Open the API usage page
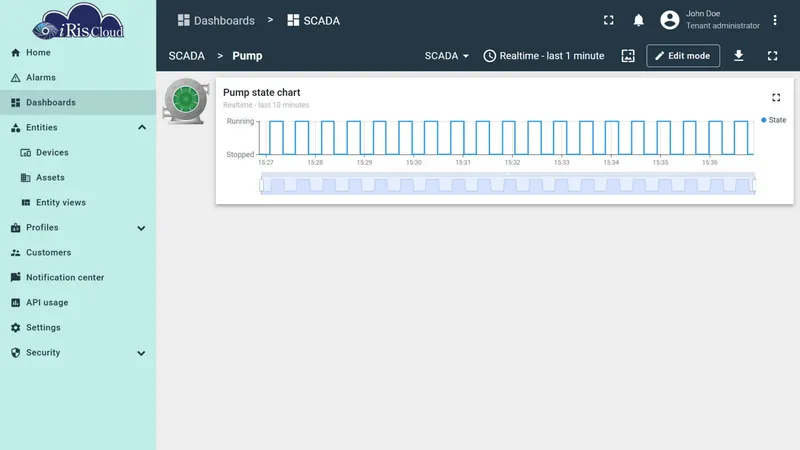The image size is (800, 450). (78, 303)
